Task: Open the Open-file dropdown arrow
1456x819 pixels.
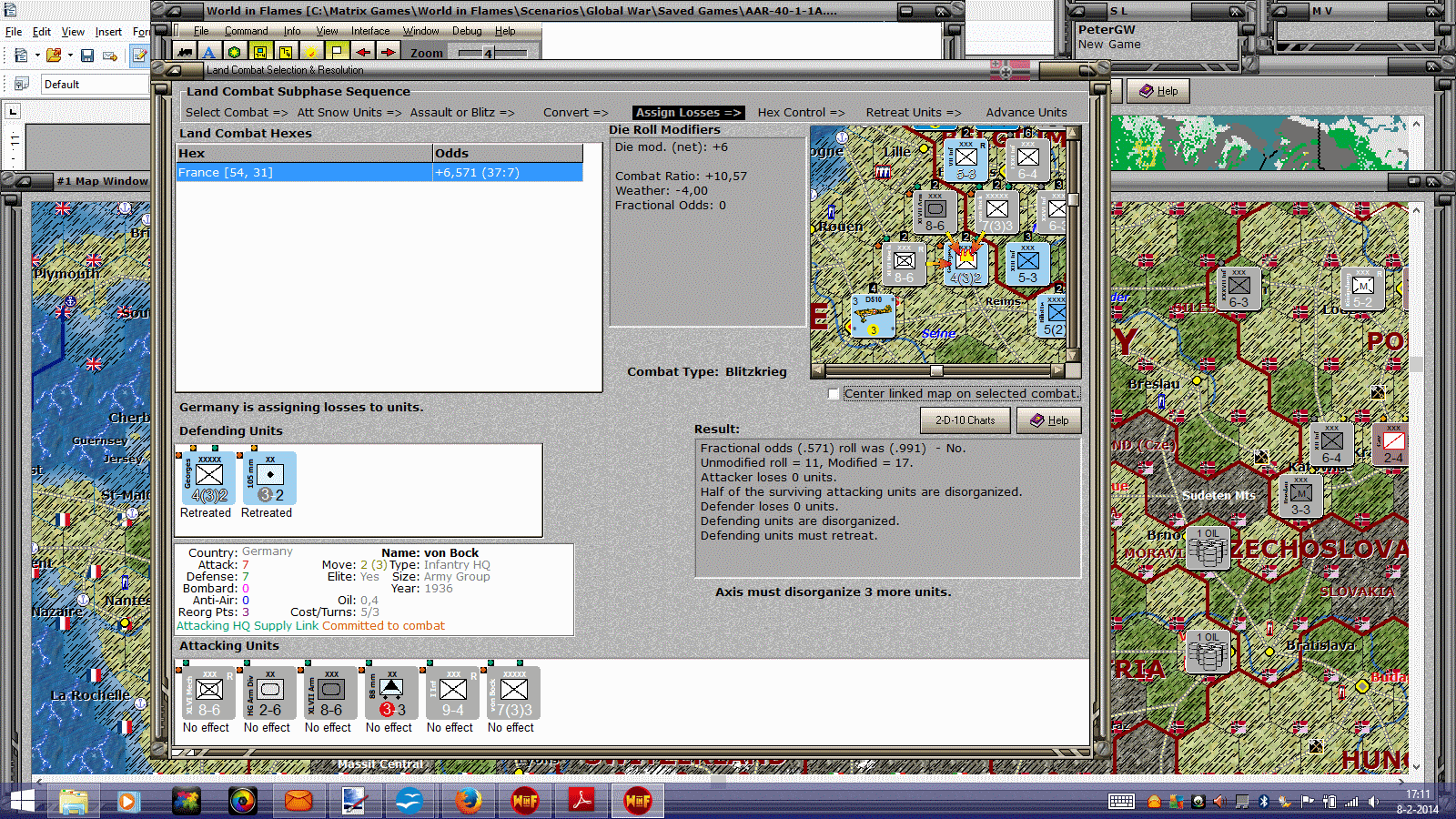Action: [69, 56]
